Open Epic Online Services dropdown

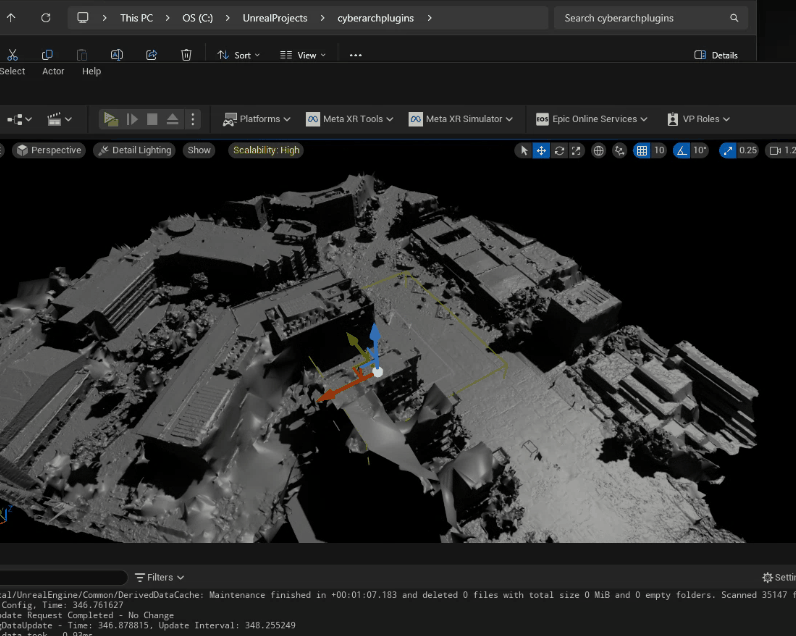[592, 119]
